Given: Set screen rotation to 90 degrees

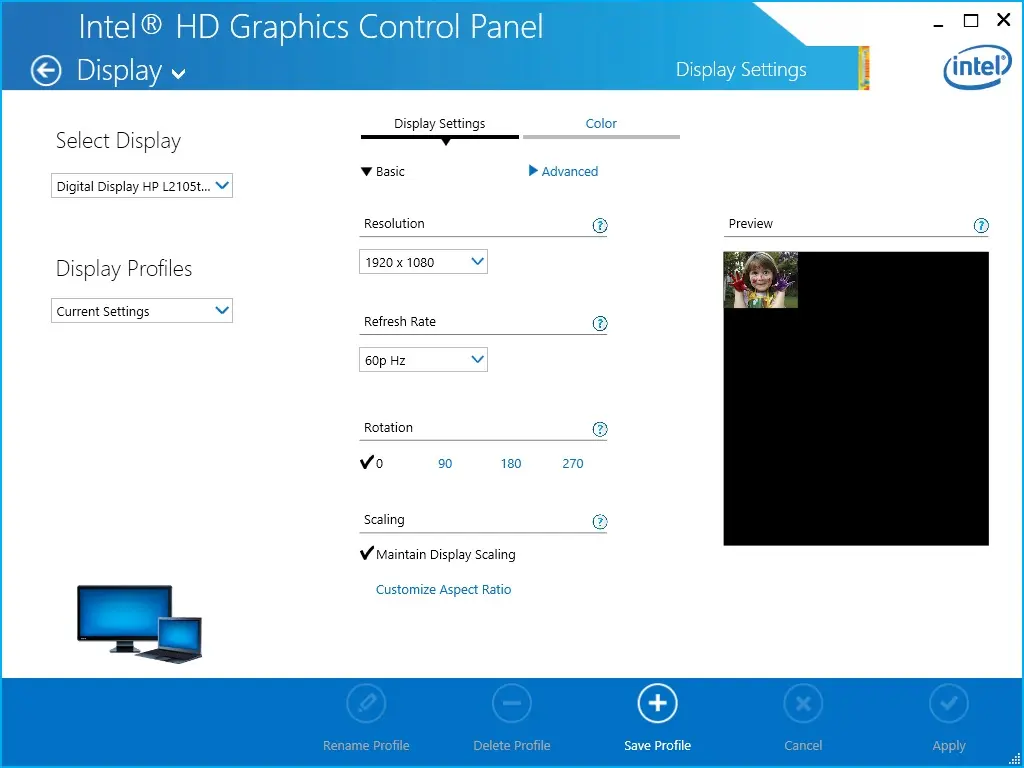Looking at the screenshot, I should tap(445, 463).
